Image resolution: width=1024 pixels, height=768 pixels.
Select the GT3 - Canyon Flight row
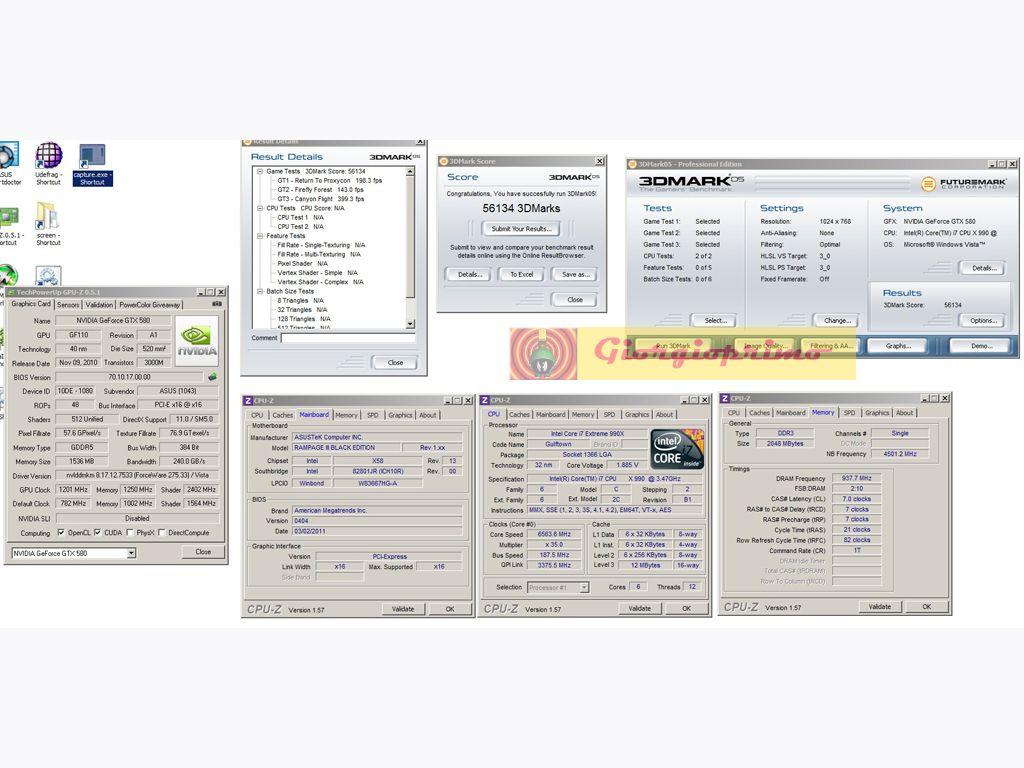320,199
